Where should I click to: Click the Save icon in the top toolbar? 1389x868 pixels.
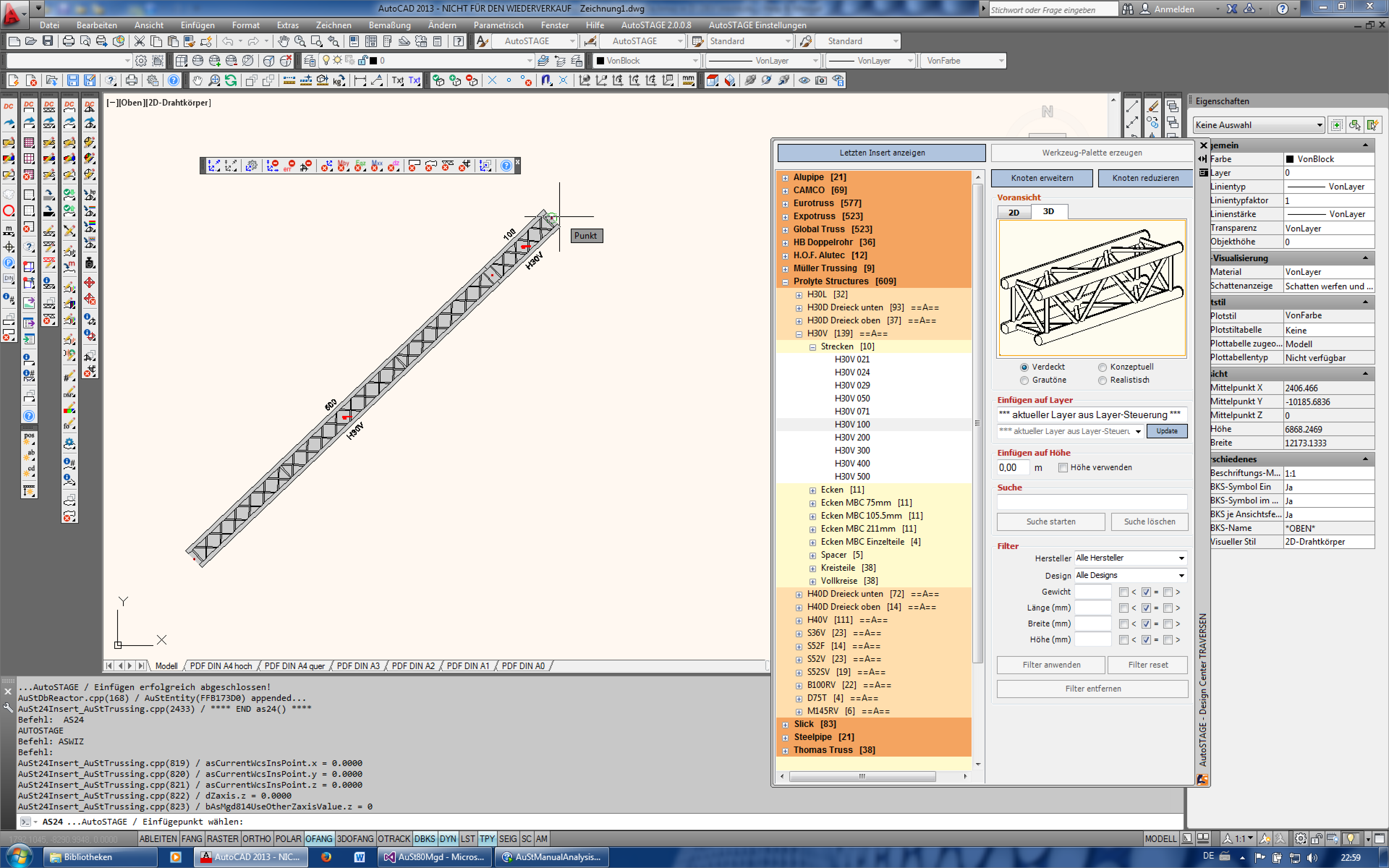coord(48,41)
